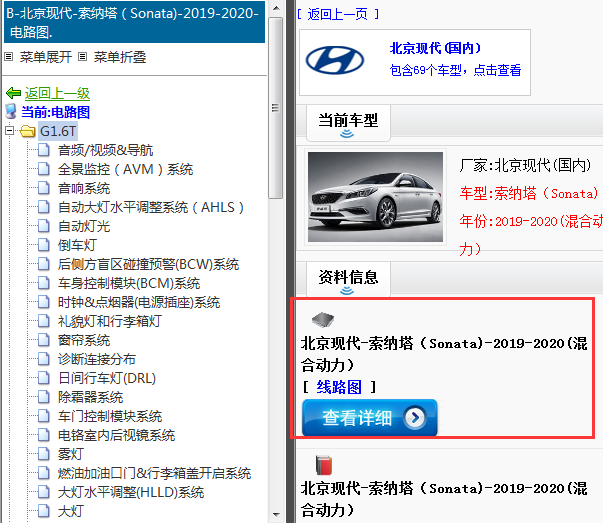Click document icon beside 倒车灯
Screen dimensions: 603x523
(x=43, y=245)
